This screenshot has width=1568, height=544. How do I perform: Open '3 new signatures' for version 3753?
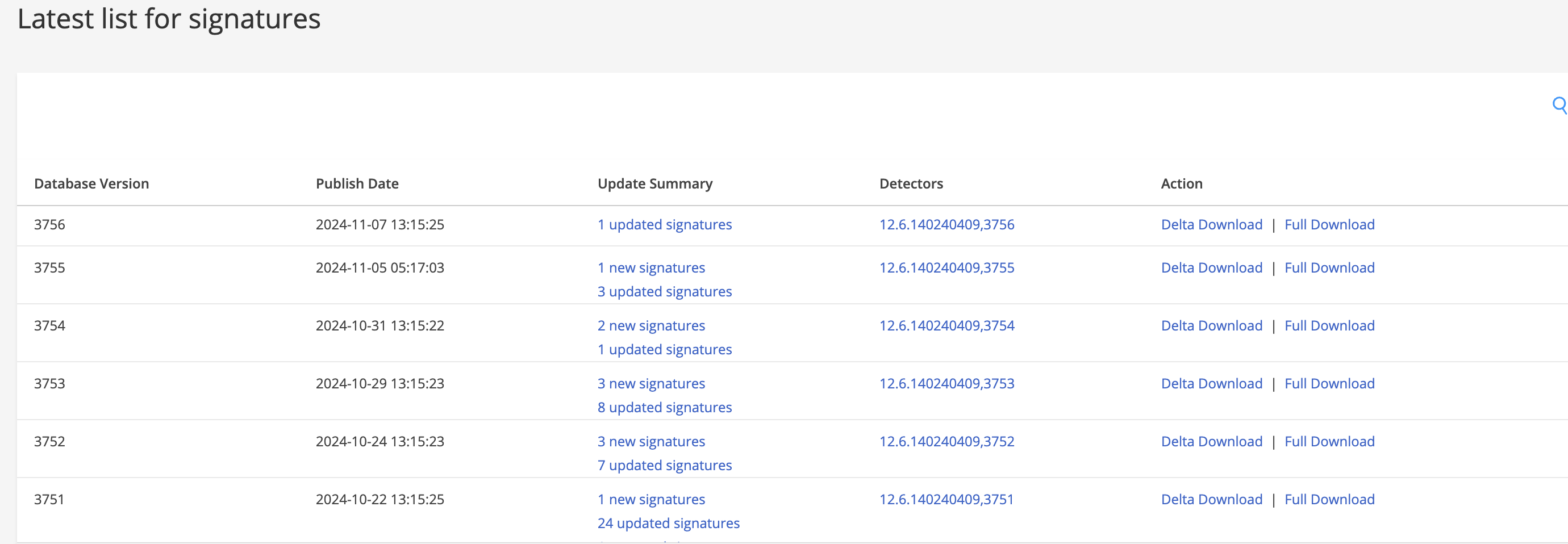tap(651, 383)
